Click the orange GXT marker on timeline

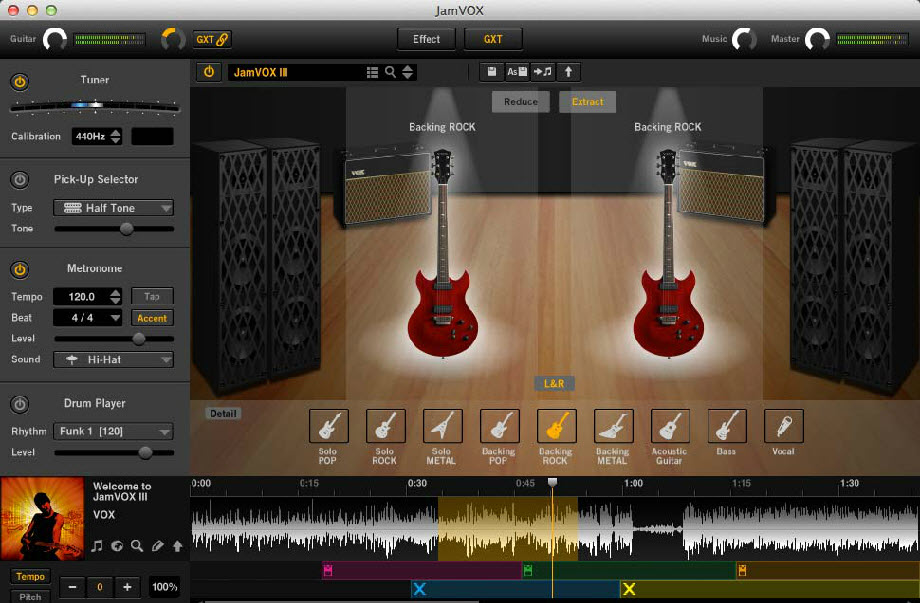click(742, 570)
